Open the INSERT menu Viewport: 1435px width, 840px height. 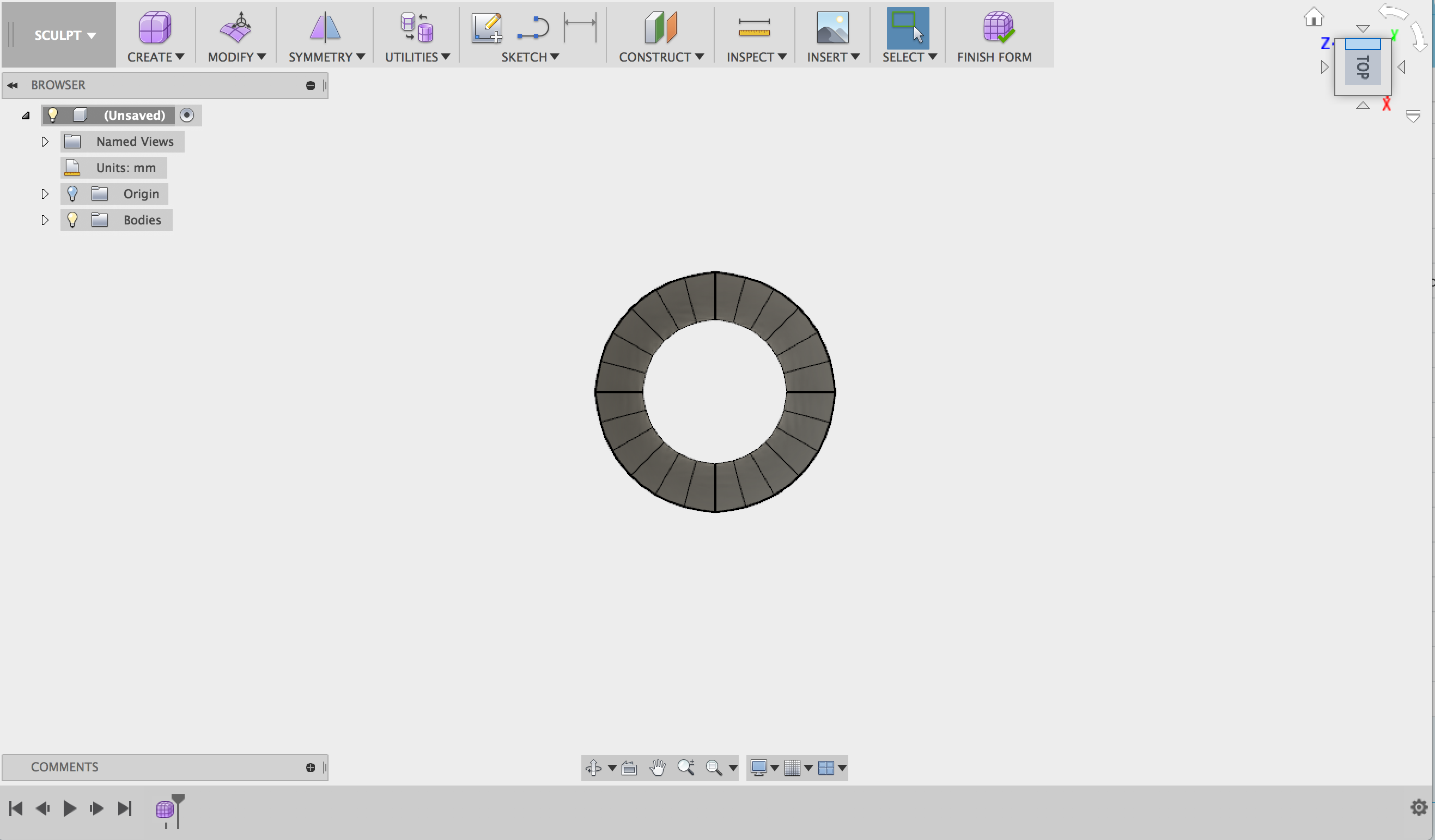pos(833,57)
